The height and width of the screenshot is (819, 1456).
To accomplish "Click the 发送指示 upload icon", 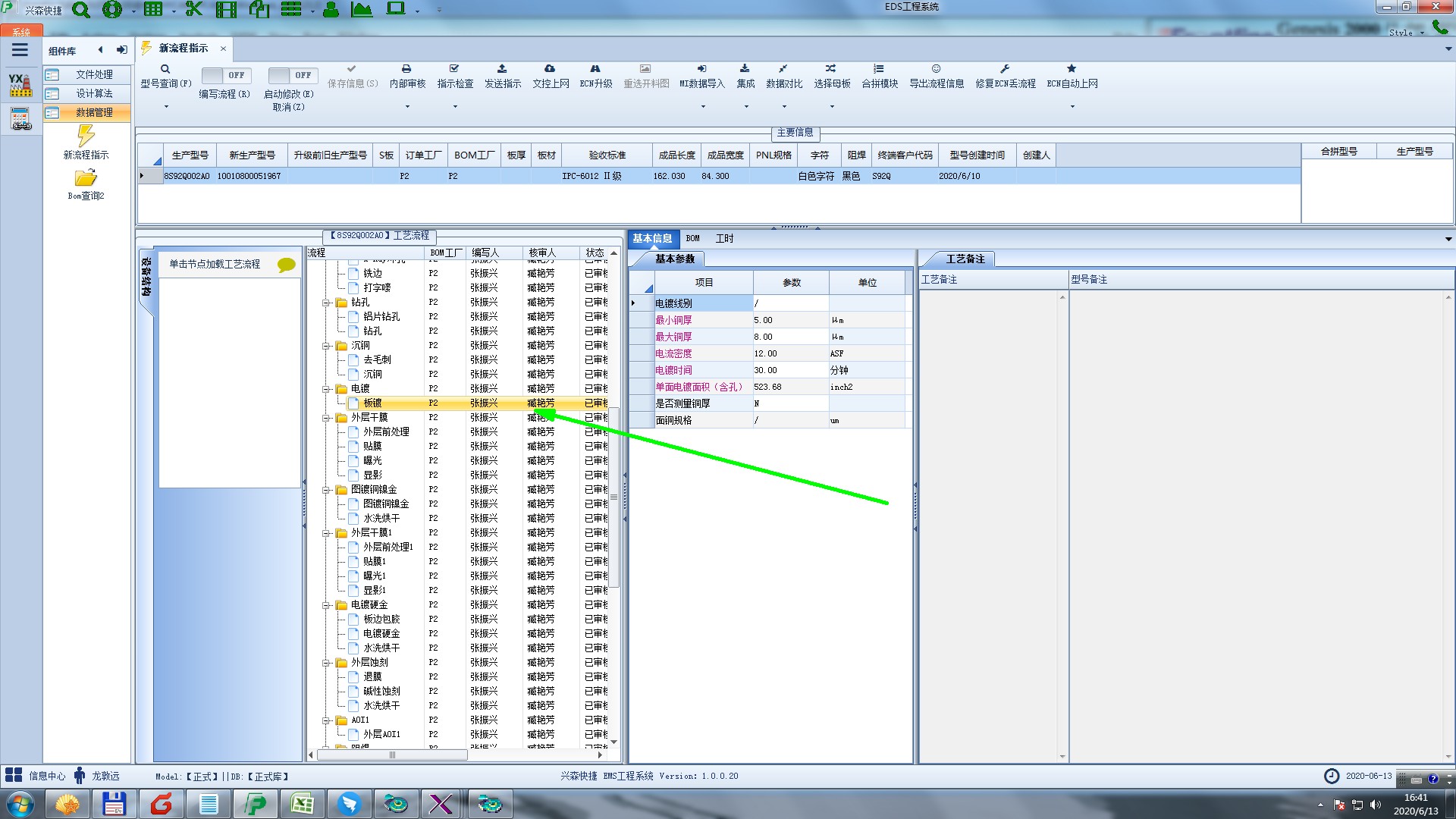I will coord(502,69).
